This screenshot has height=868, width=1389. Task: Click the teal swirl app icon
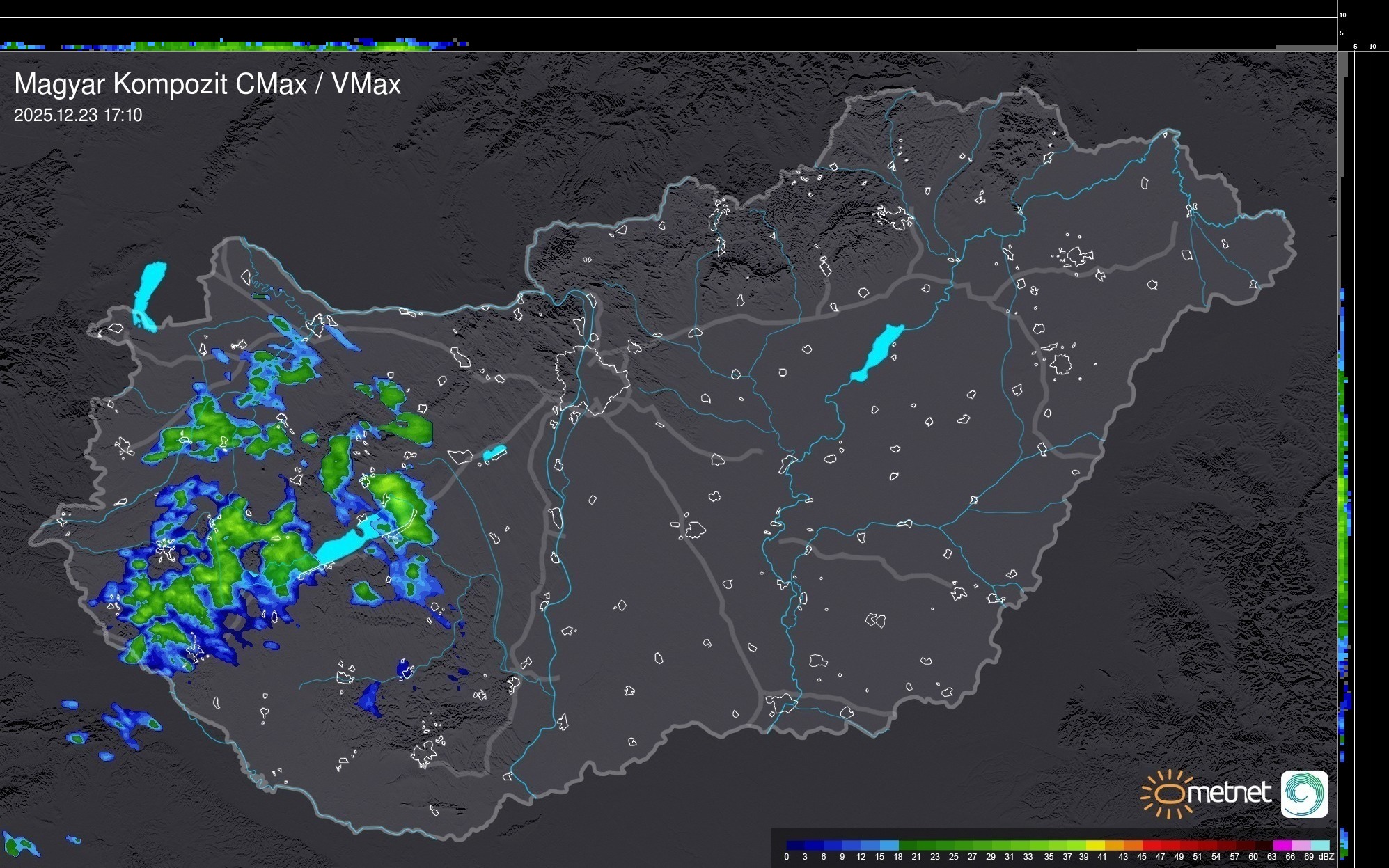(x=1304, y=794)
